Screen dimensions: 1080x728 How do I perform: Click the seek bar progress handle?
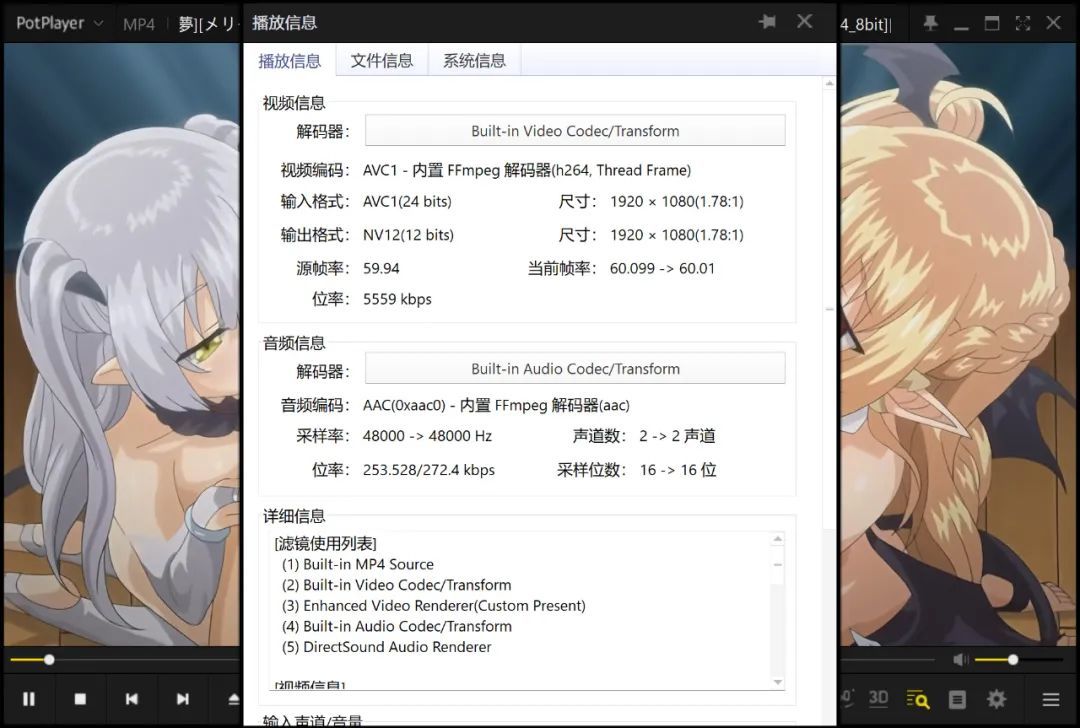pyautogui.click(x=48, y=659)
